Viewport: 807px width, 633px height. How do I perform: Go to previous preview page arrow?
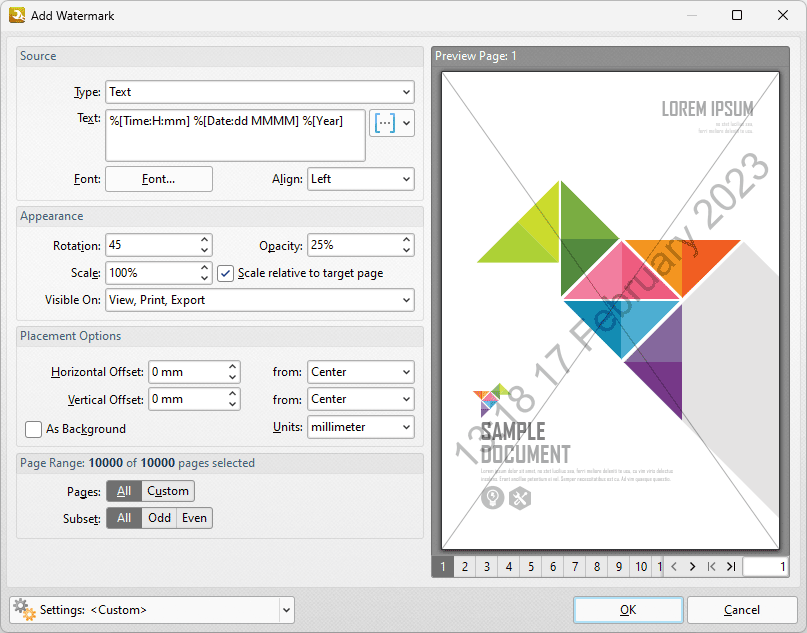(x=674, y=567)
